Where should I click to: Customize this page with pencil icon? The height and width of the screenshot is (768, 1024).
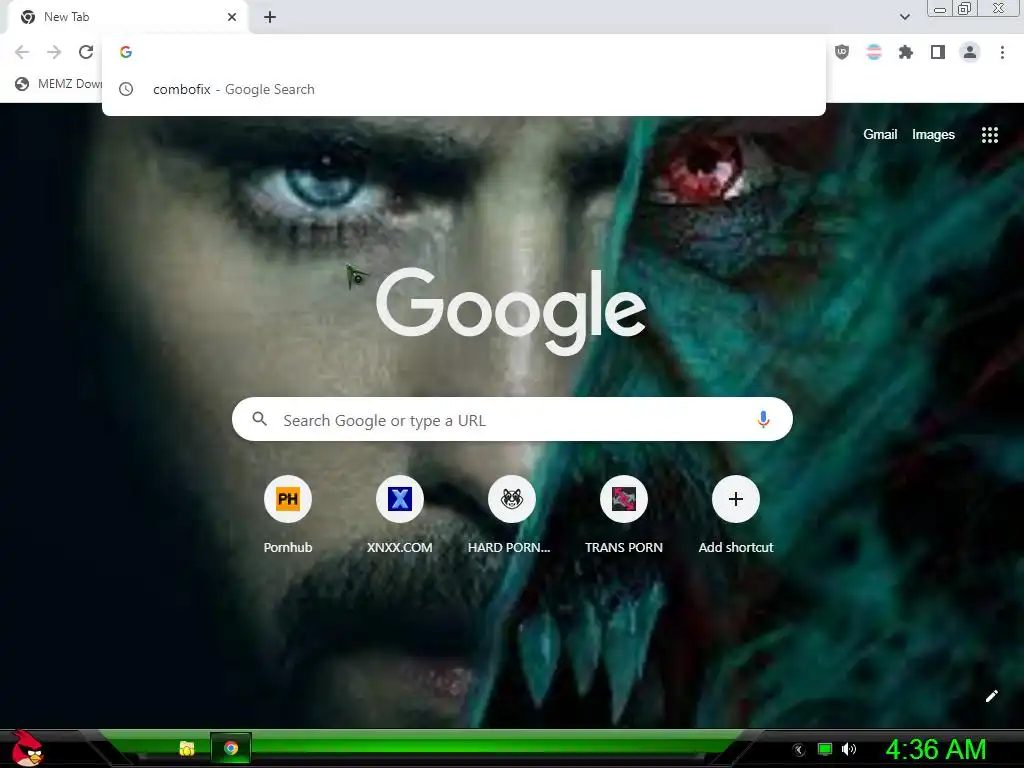click(991, 696)
